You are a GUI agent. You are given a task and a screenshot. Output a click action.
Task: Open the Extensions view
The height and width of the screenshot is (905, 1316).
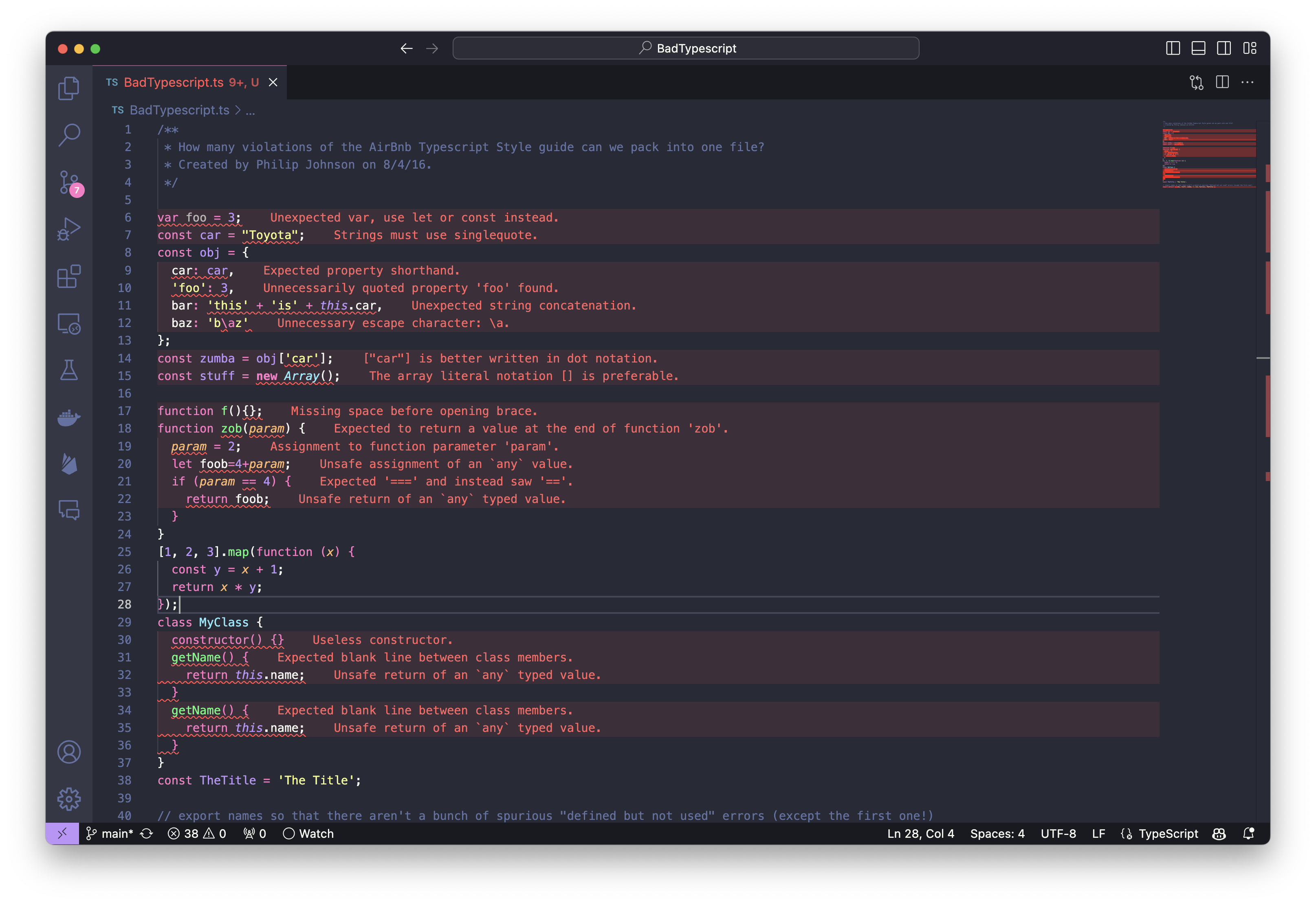coord(68,277)
